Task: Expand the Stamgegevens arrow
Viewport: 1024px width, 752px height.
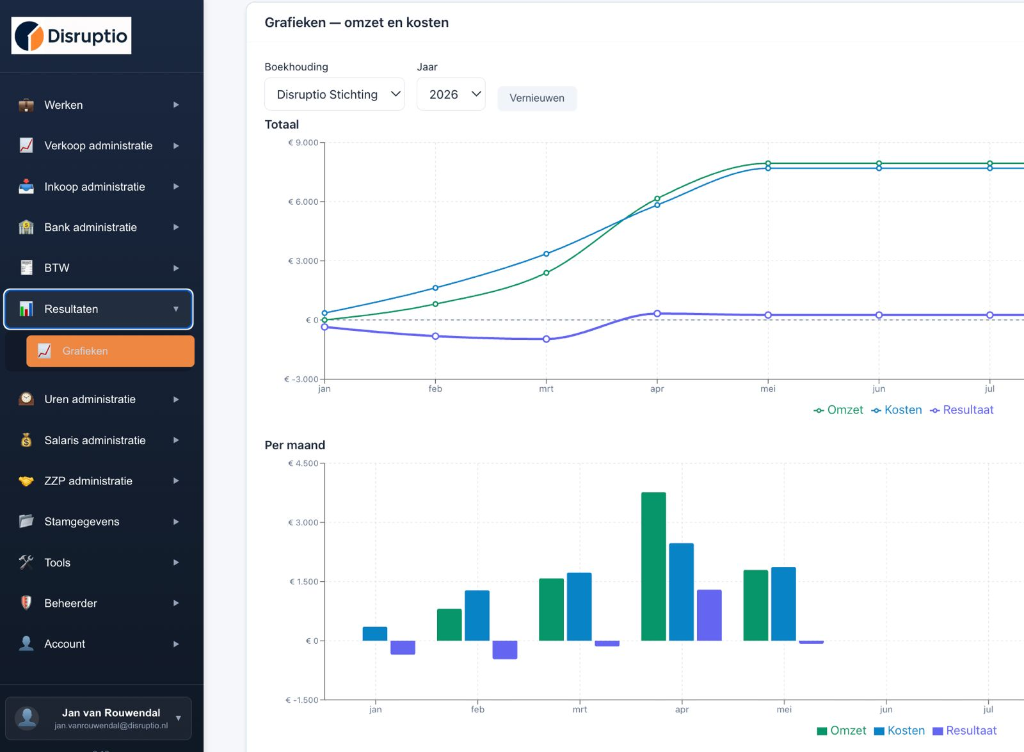Action: pos(176,522)
